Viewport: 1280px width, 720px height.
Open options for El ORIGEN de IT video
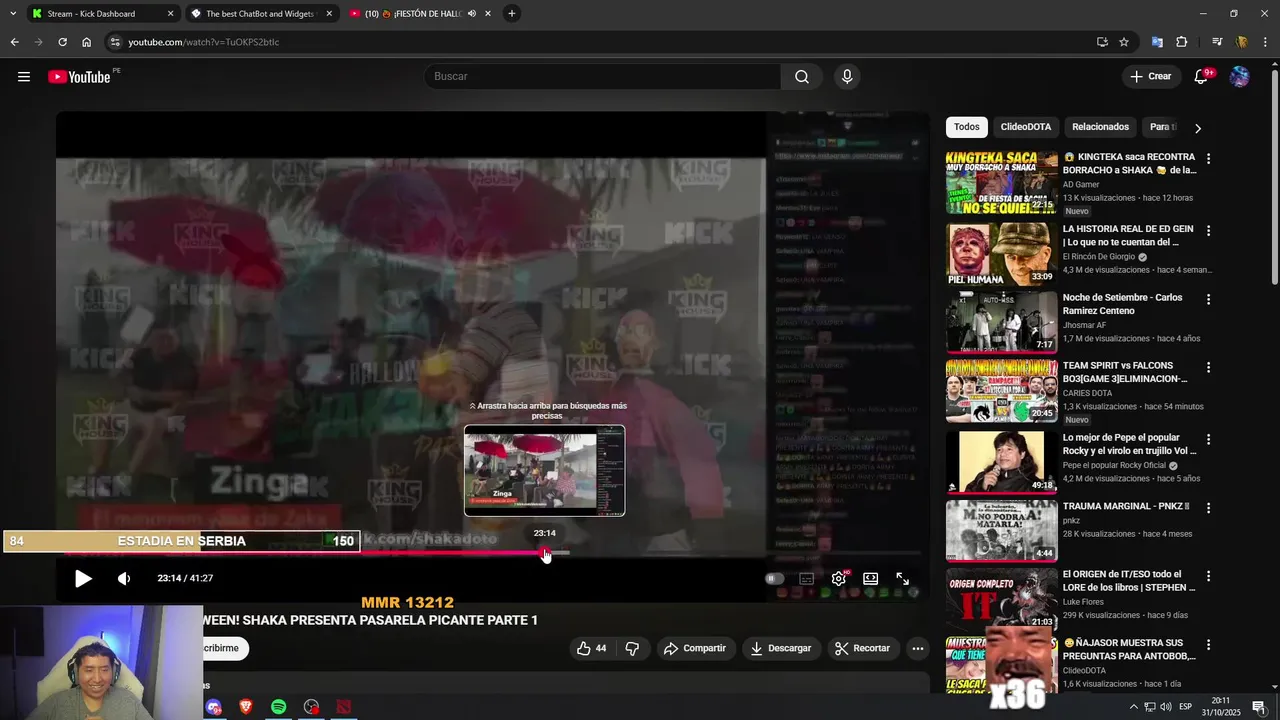point(1208,576)
